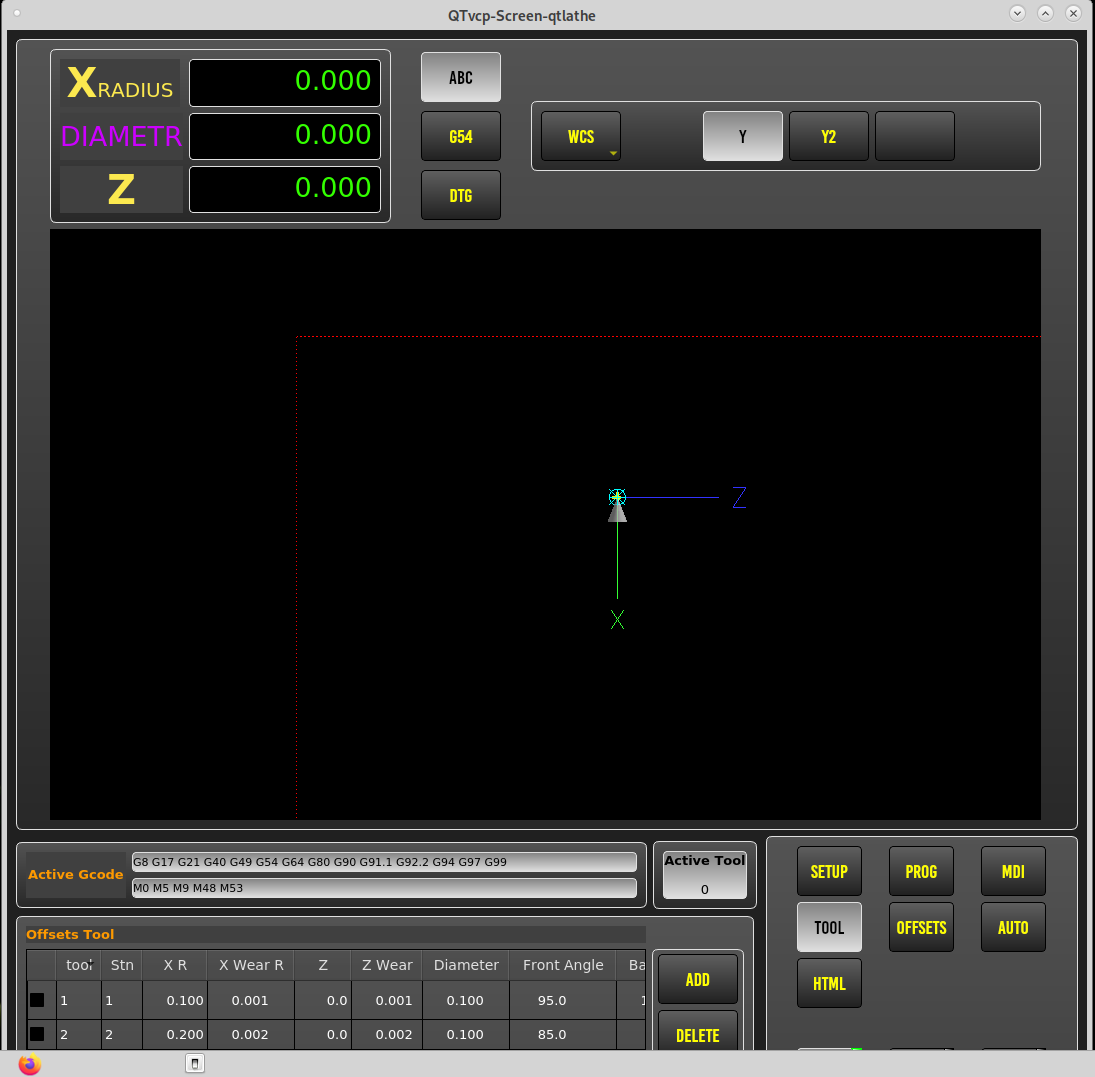Click the tool cone in the graphics view
This screenshot has height=1077, width=1095.
617,512
